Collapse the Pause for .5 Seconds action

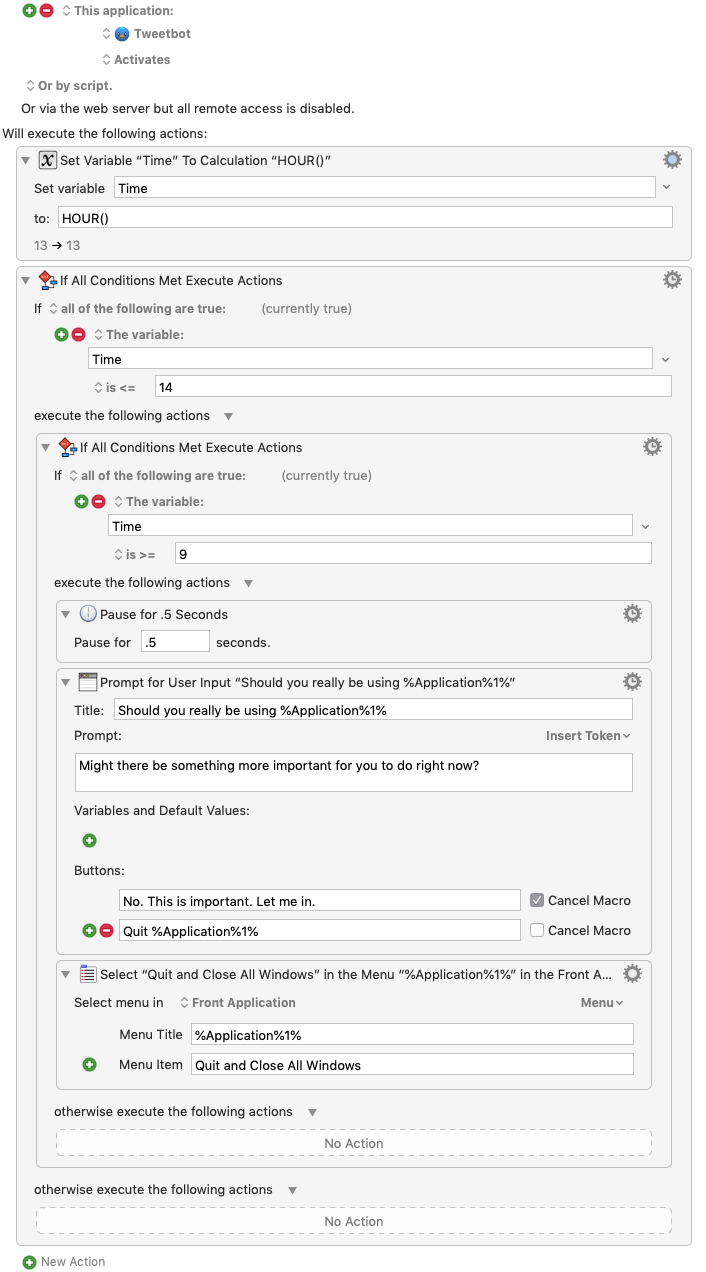(65, 615)
